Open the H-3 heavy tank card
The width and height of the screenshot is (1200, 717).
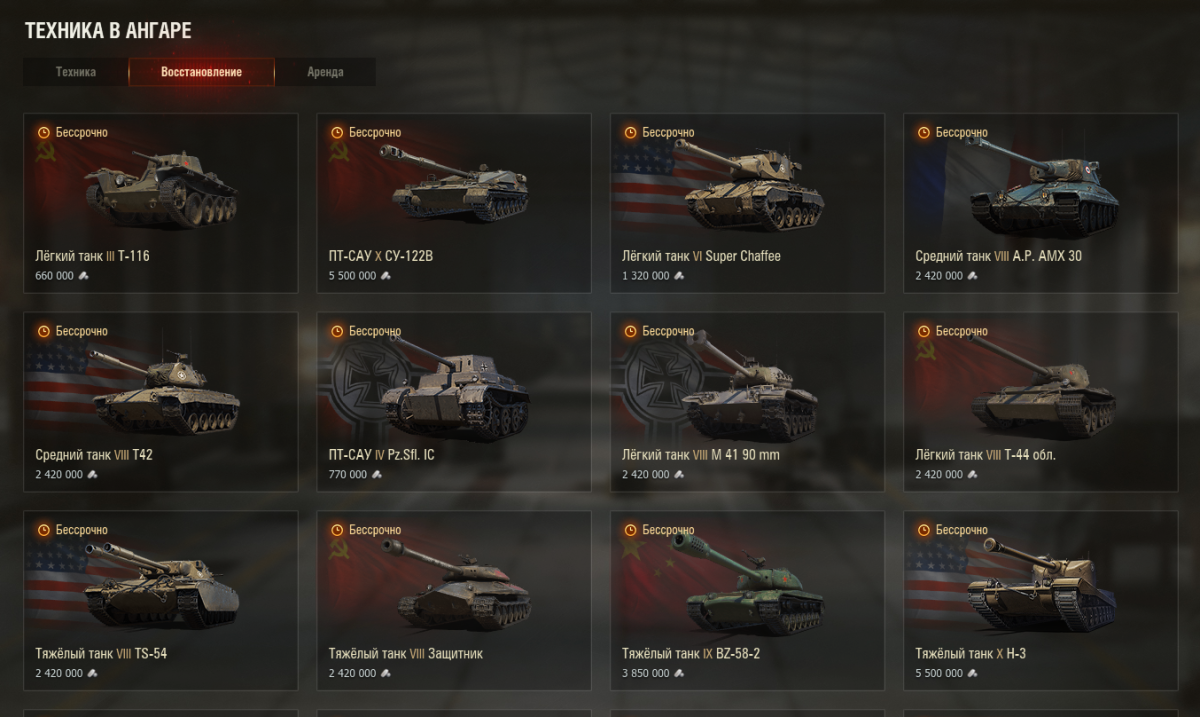tap(1041, 601)
